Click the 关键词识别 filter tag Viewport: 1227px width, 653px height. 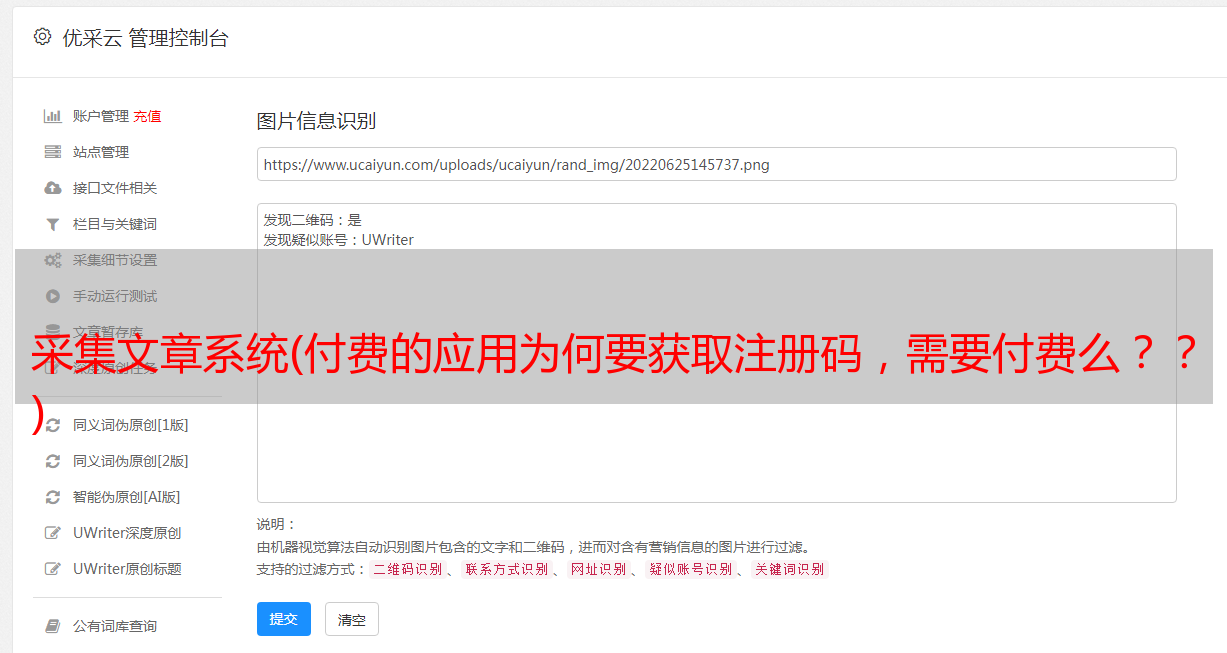(789, 569)
